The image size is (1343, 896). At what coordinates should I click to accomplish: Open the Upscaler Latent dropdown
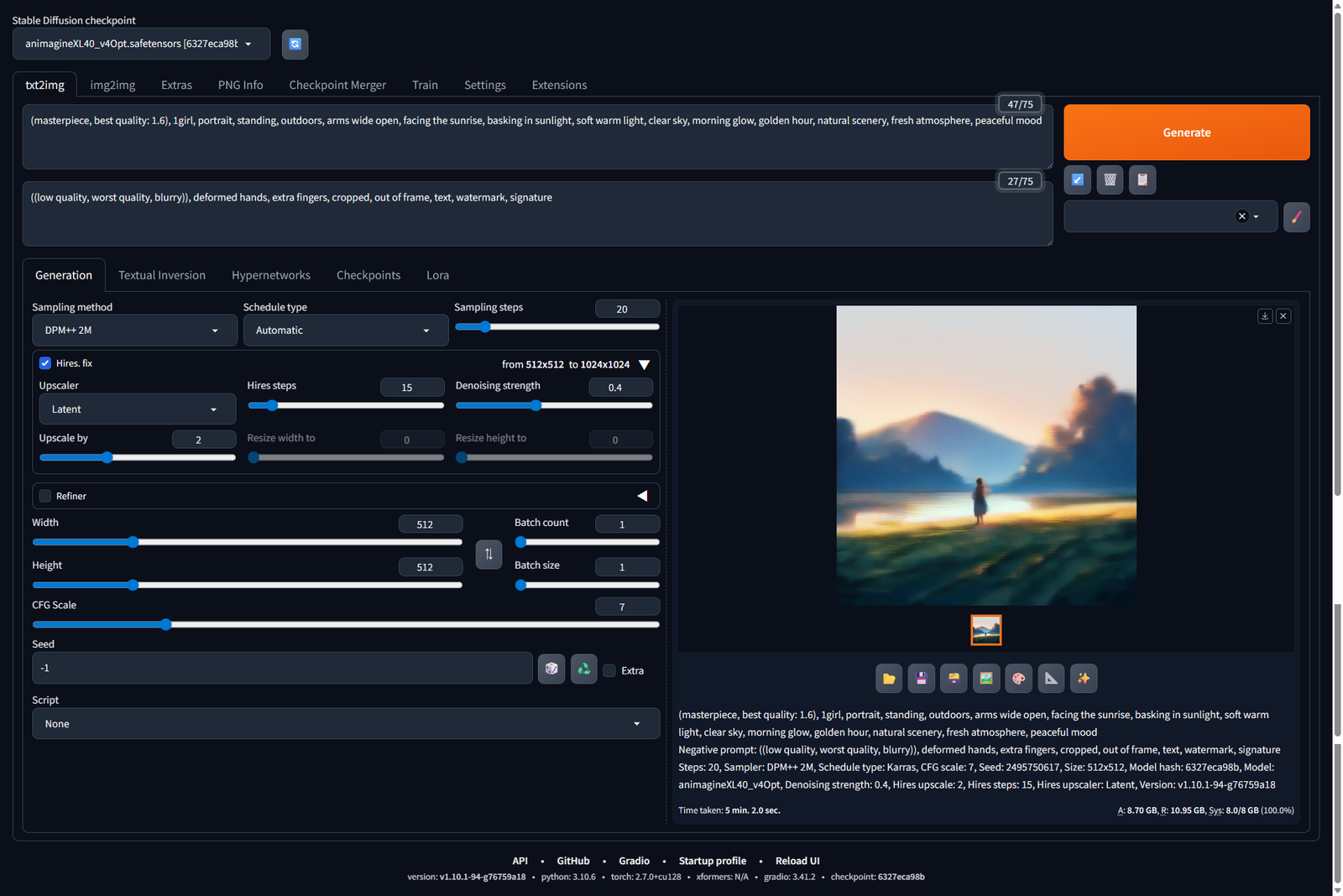tap(138, 409)
